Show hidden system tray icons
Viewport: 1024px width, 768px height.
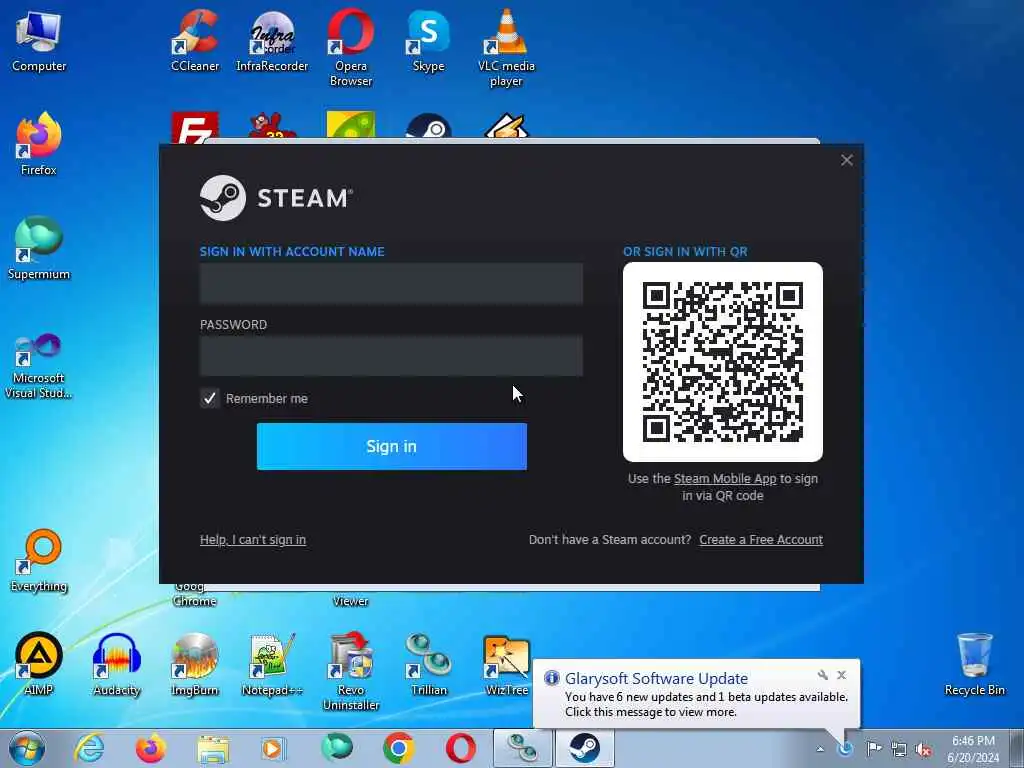pyautogui.click(x=820, y=749)
